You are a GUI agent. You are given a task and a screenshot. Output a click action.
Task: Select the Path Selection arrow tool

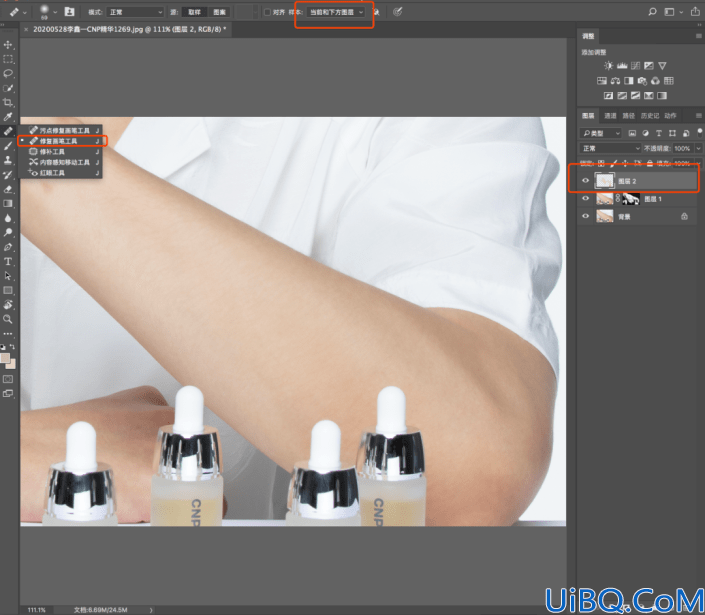click(8, 276)
